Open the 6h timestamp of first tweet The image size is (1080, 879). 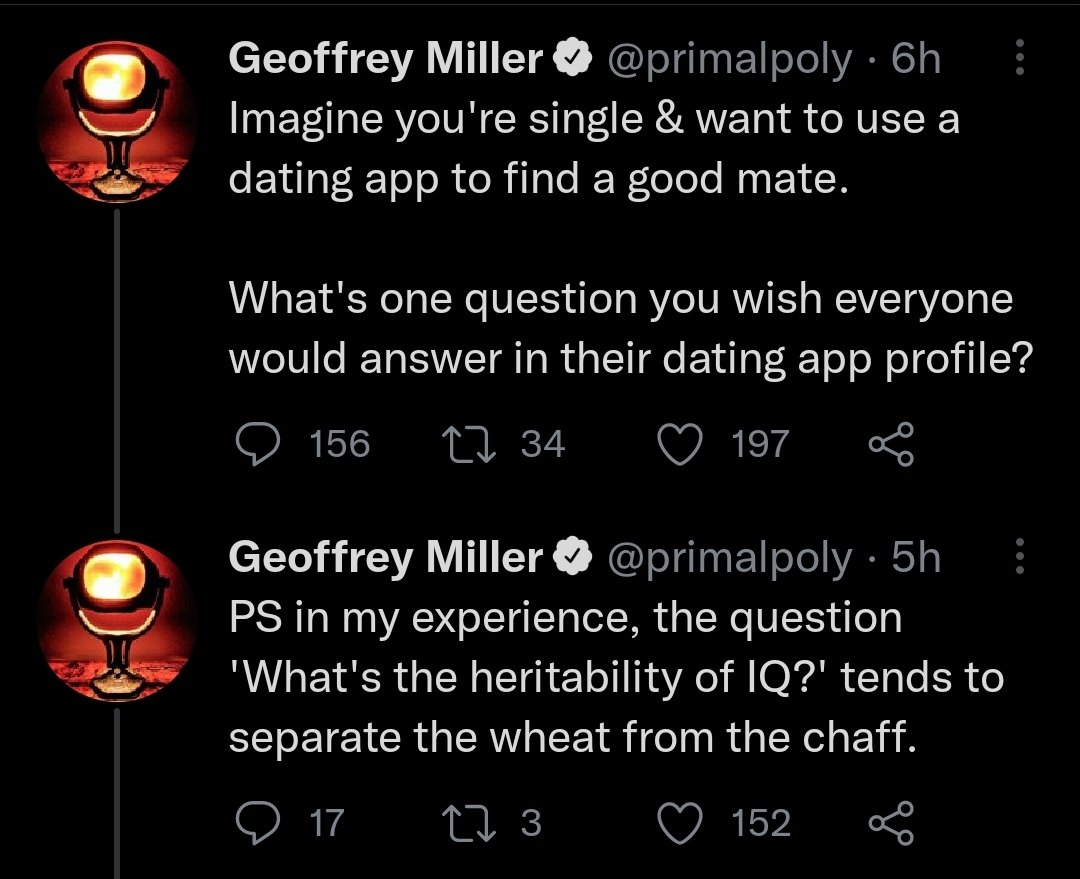click(x=916, y=60)
